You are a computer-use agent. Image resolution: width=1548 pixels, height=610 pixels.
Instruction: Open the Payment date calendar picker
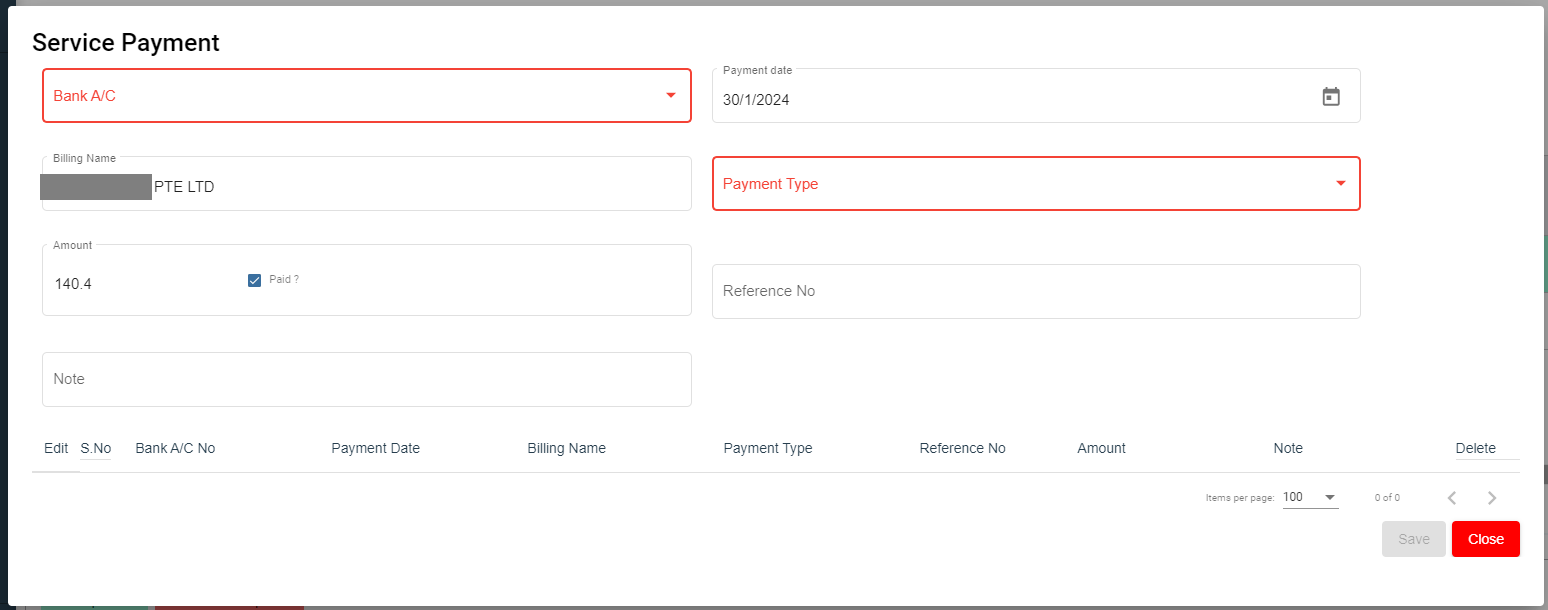[1330, 97]
